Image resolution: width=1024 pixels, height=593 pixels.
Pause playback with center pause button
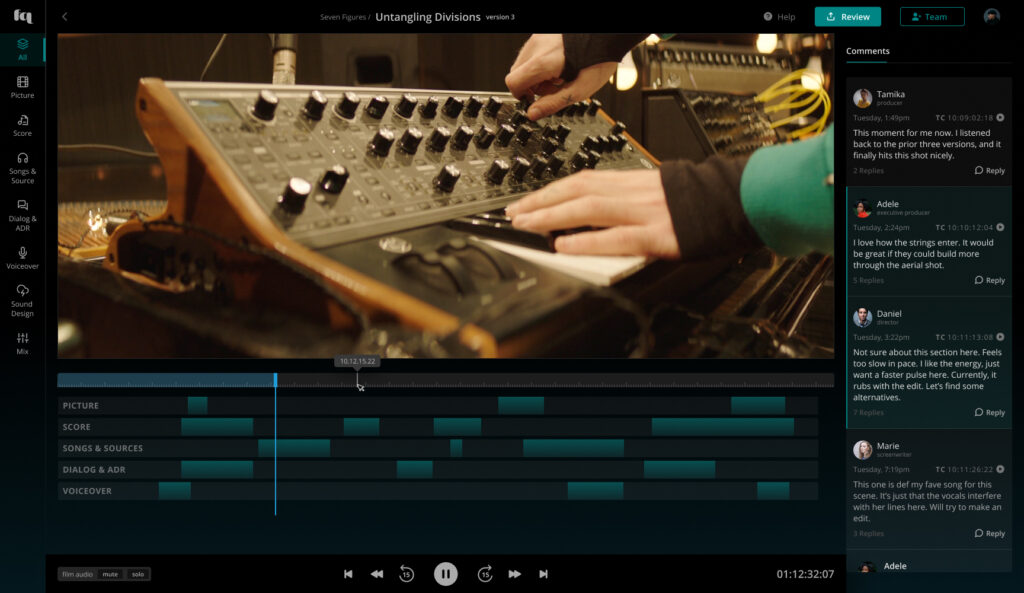[x=445, y=574]
